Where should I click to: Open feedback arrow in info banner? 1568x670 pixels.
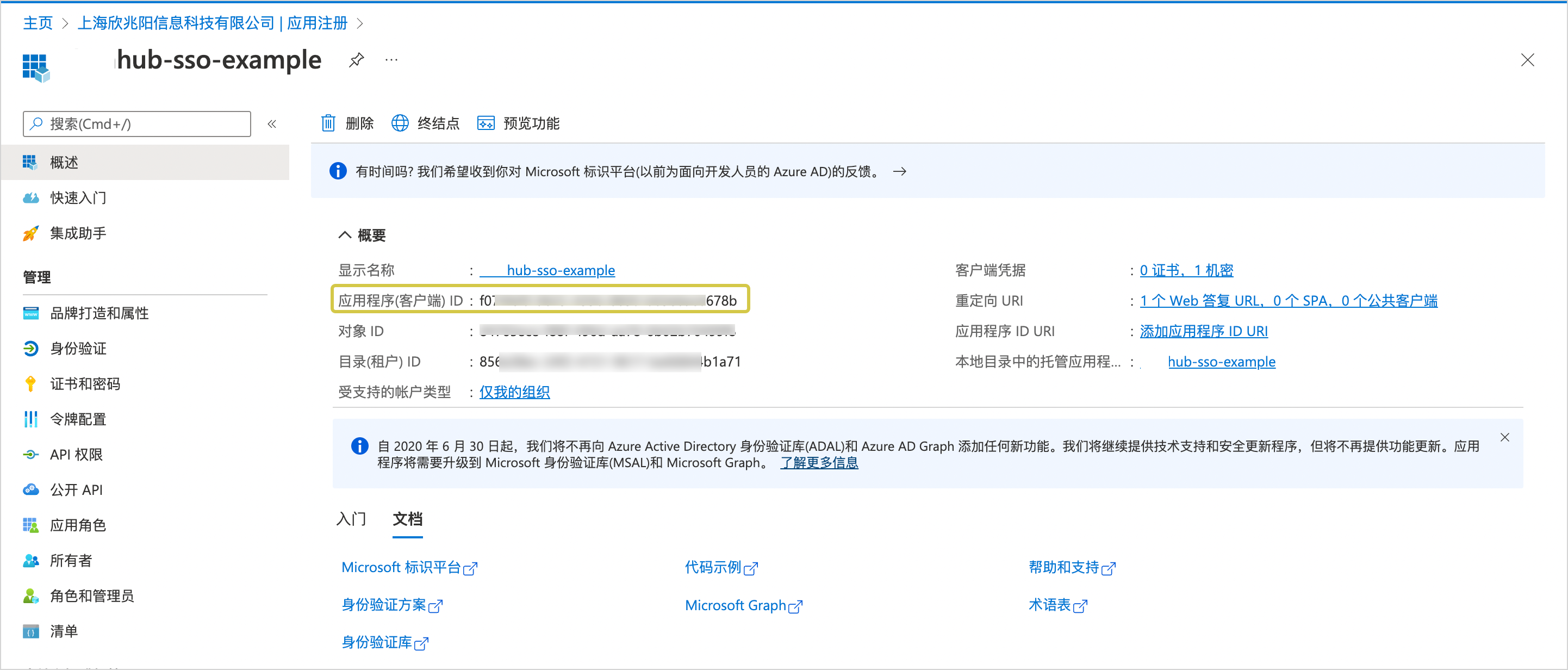coord(900,172)
